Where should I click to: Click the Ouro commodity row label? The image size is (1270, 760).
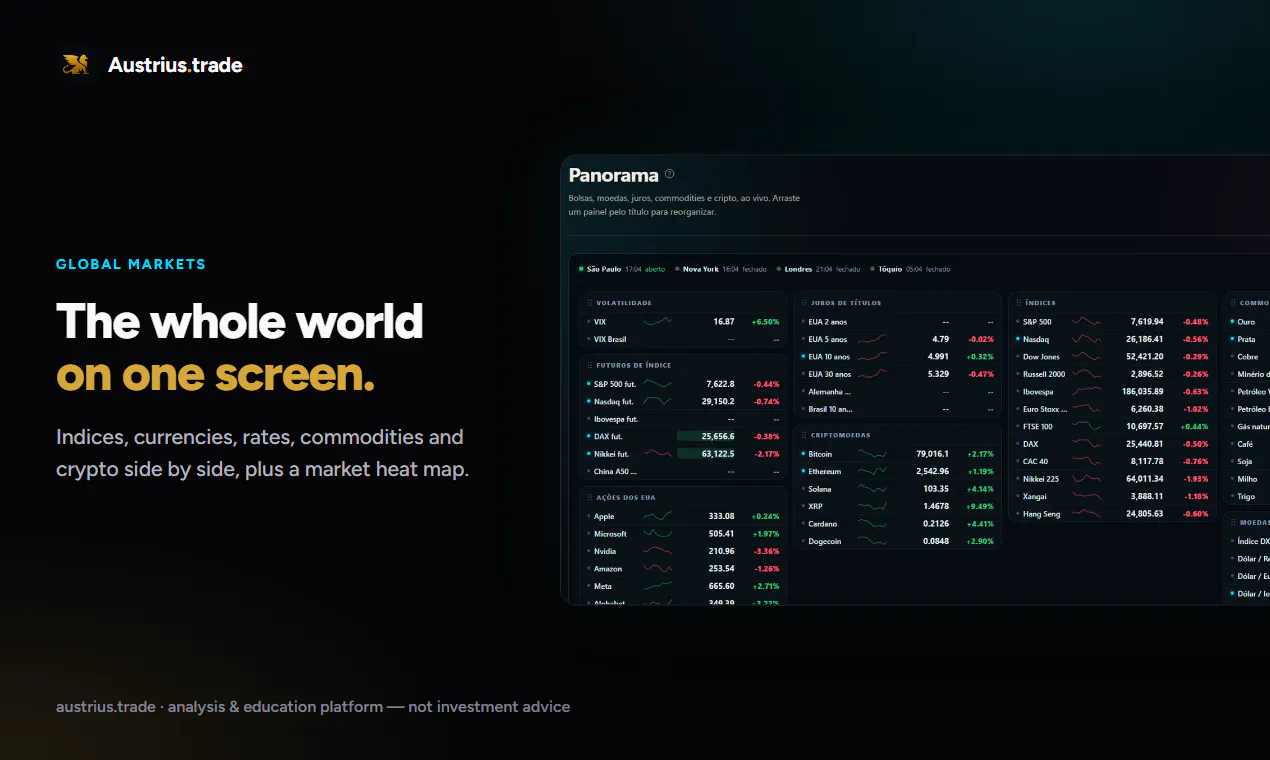1246,322
